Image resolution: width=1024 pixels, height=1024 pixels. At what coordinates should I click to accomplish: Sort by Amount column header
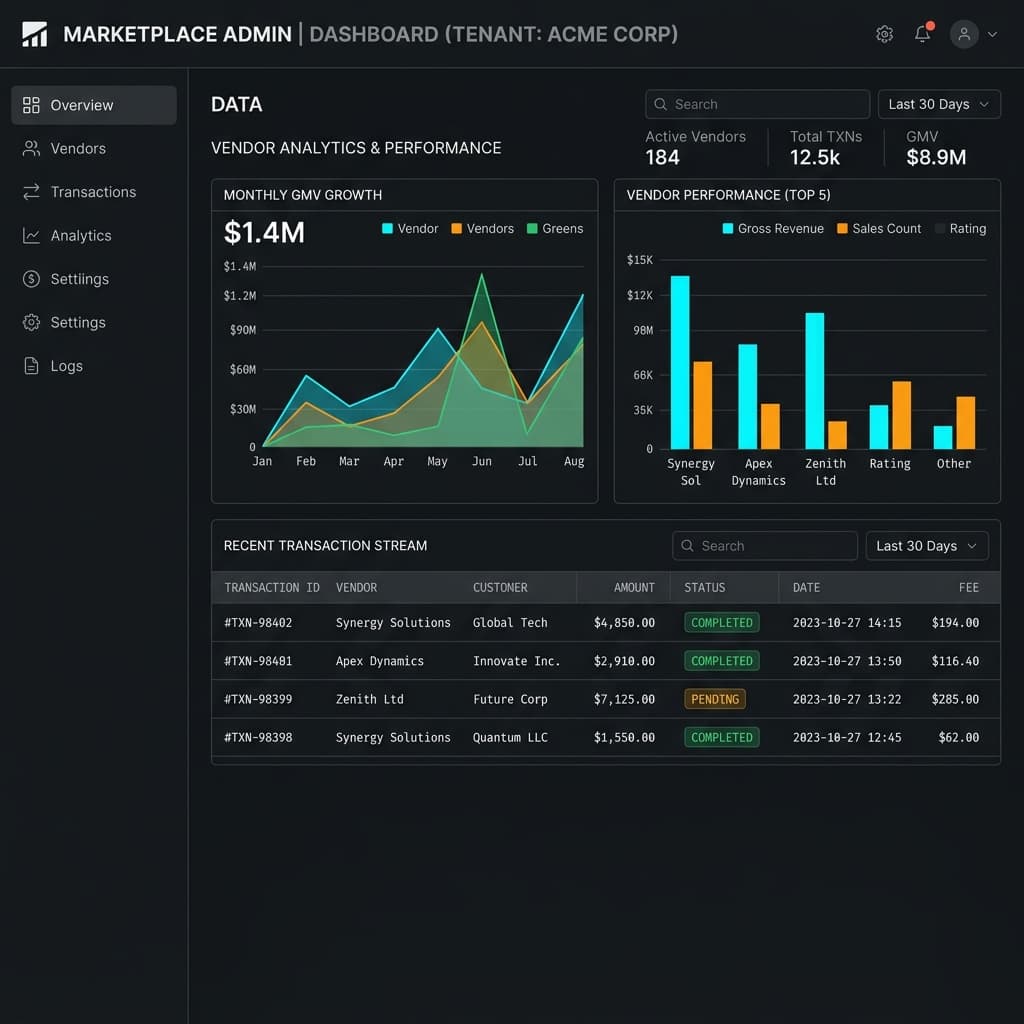click(634, 588)
